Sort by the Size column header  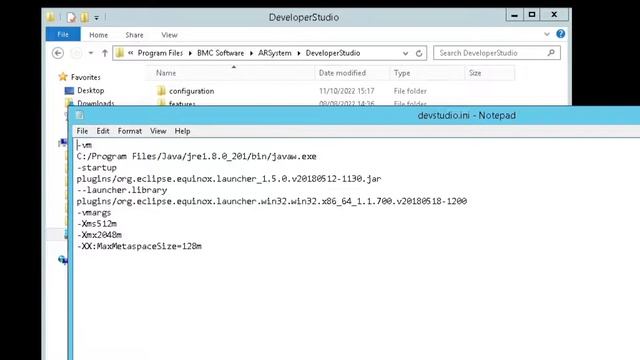(475, 73)
